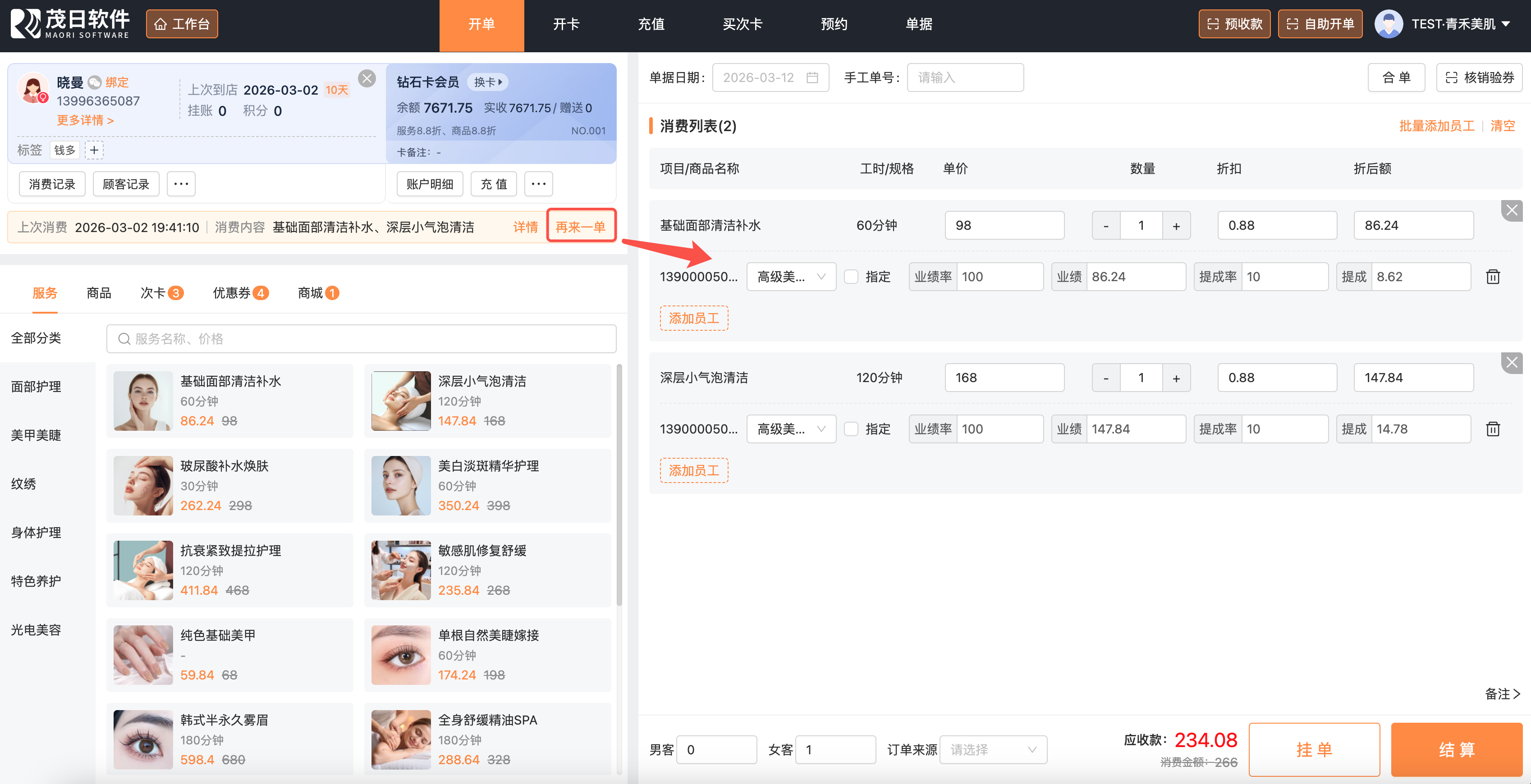Click the service search input field
Viewport: 1531px width, 784px height.
362,338
